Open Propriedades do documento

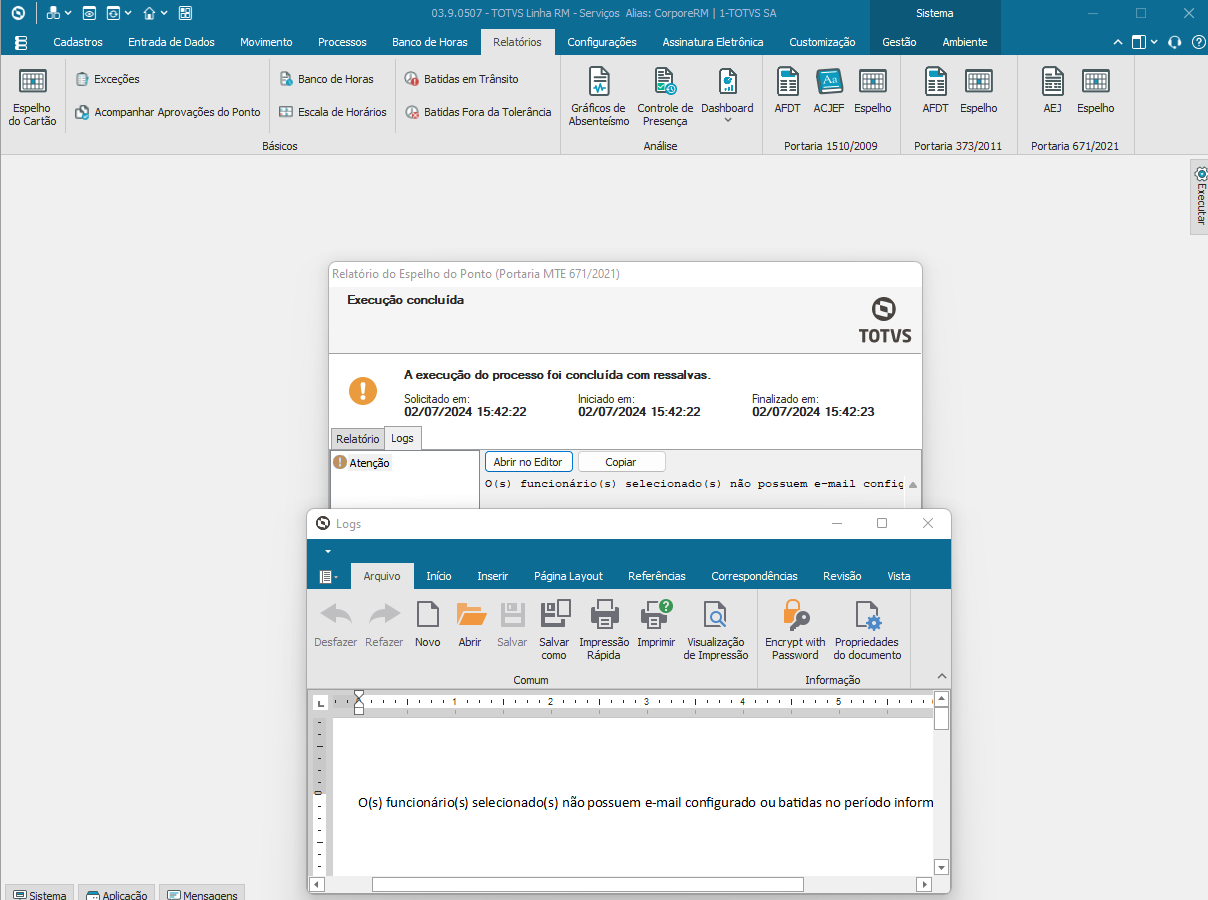[868, 630]
